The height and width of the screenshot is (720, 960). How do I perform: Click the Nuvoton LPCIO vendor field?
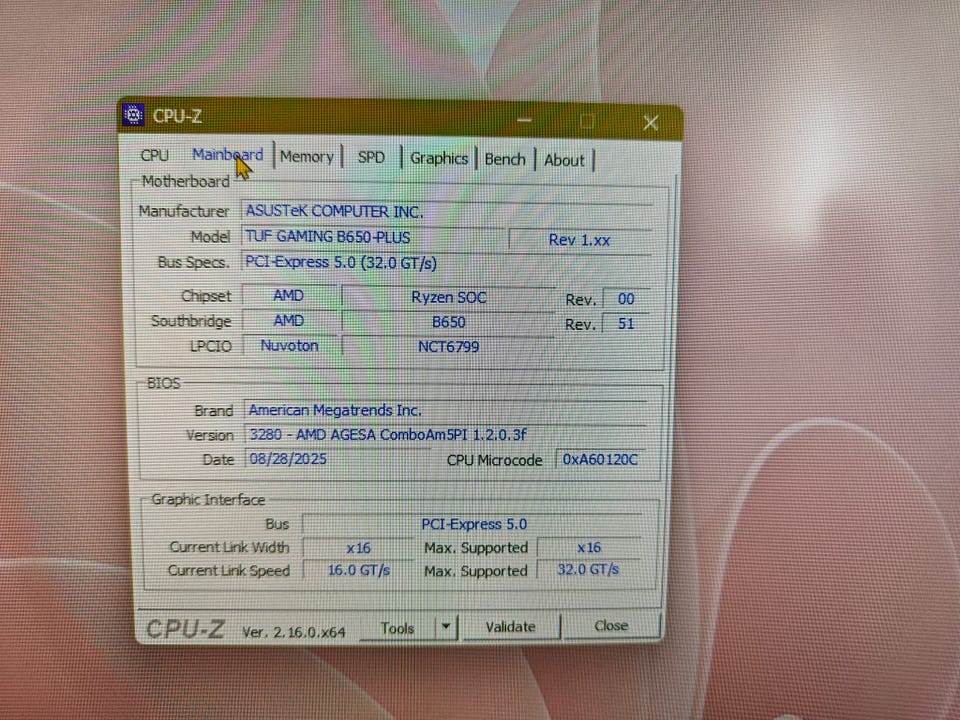(x=289, y=346)
